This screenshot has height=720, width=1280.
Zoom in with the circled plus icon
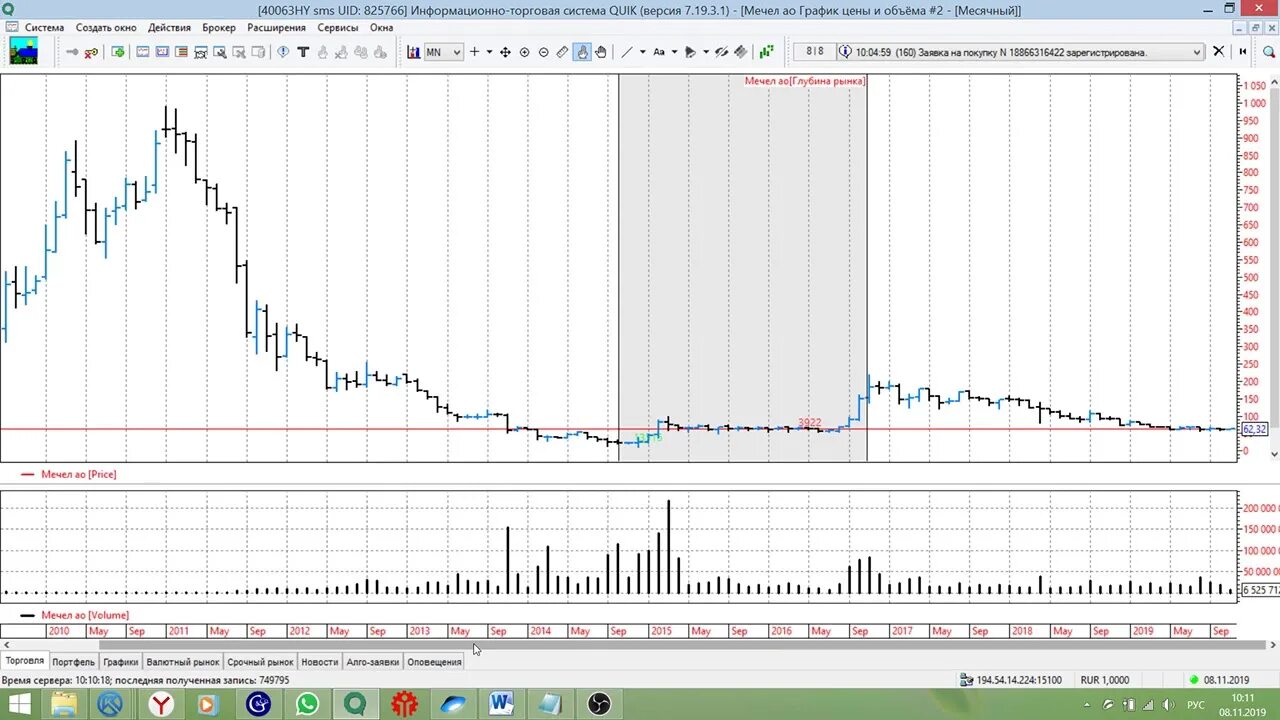524,52
